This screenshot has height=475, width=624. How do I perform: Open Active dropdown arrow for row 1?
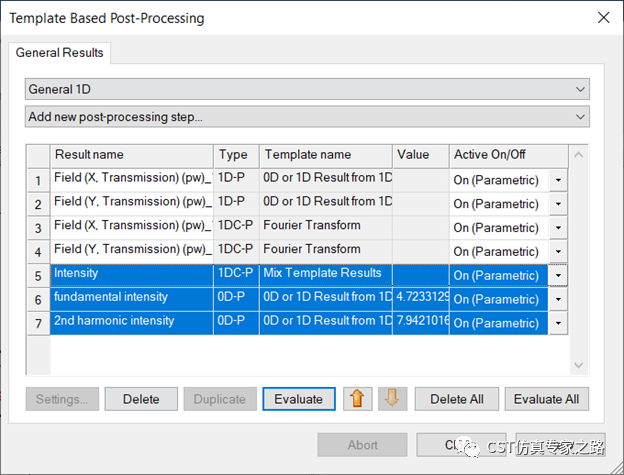point(558,180)
